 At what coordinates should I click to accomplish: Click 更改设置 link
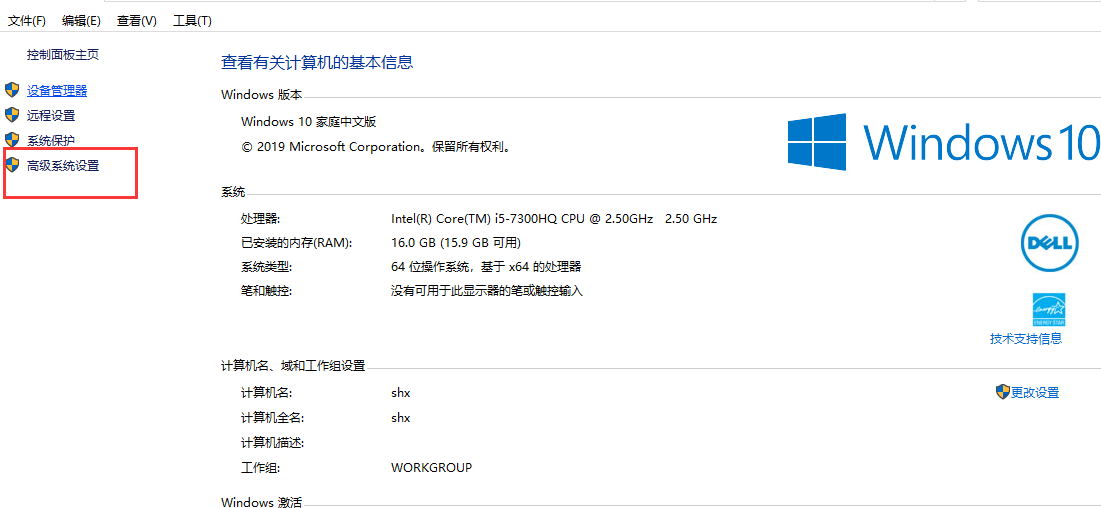[x=1034, y=393]
